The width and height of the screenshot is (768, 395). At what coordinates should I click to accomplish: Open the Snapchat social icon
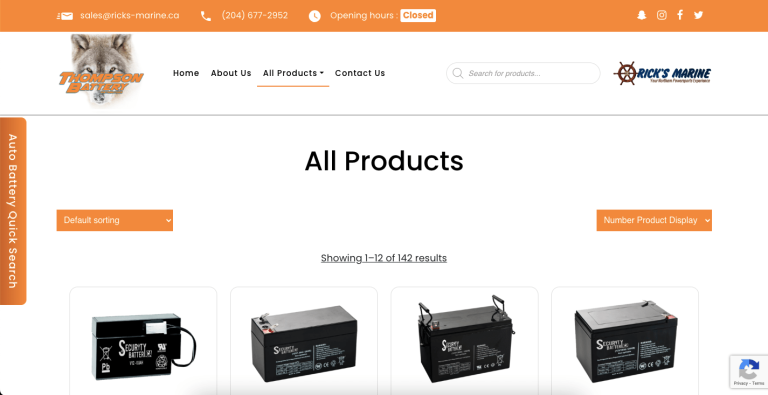642,15
